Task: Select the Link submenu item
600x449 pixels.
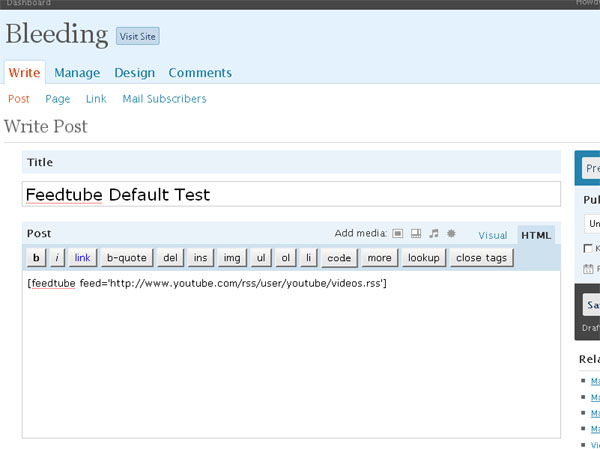Action: pos(96,99)
